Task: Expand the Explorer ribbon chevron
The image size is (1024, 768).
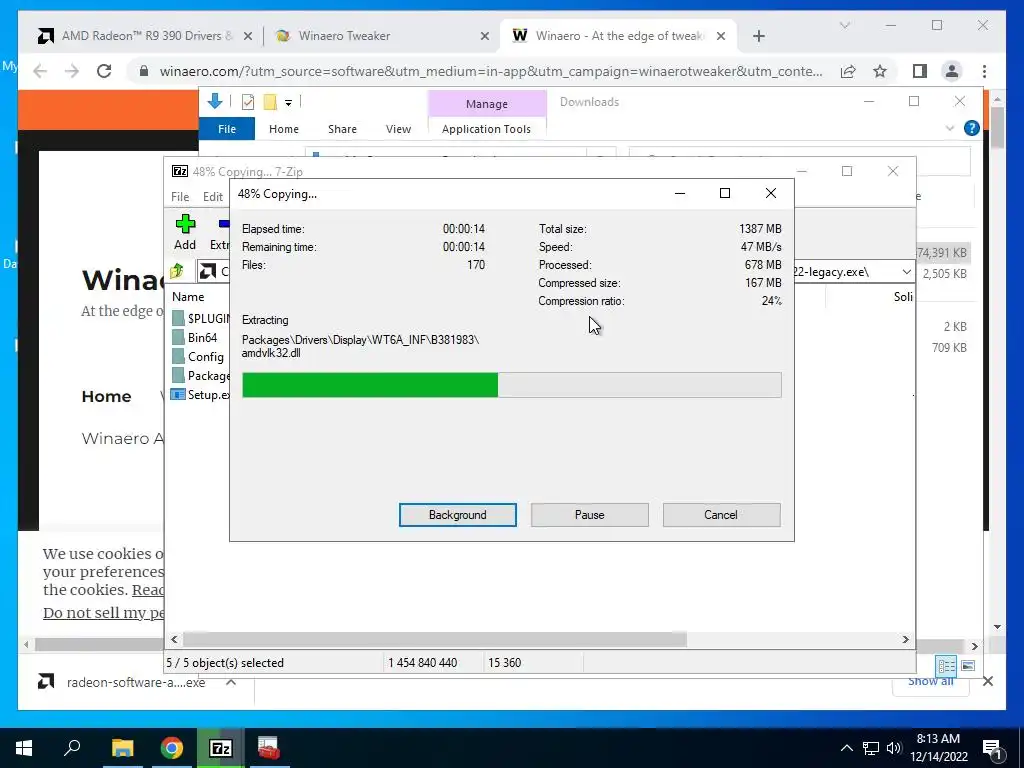Action: [950, 128]
